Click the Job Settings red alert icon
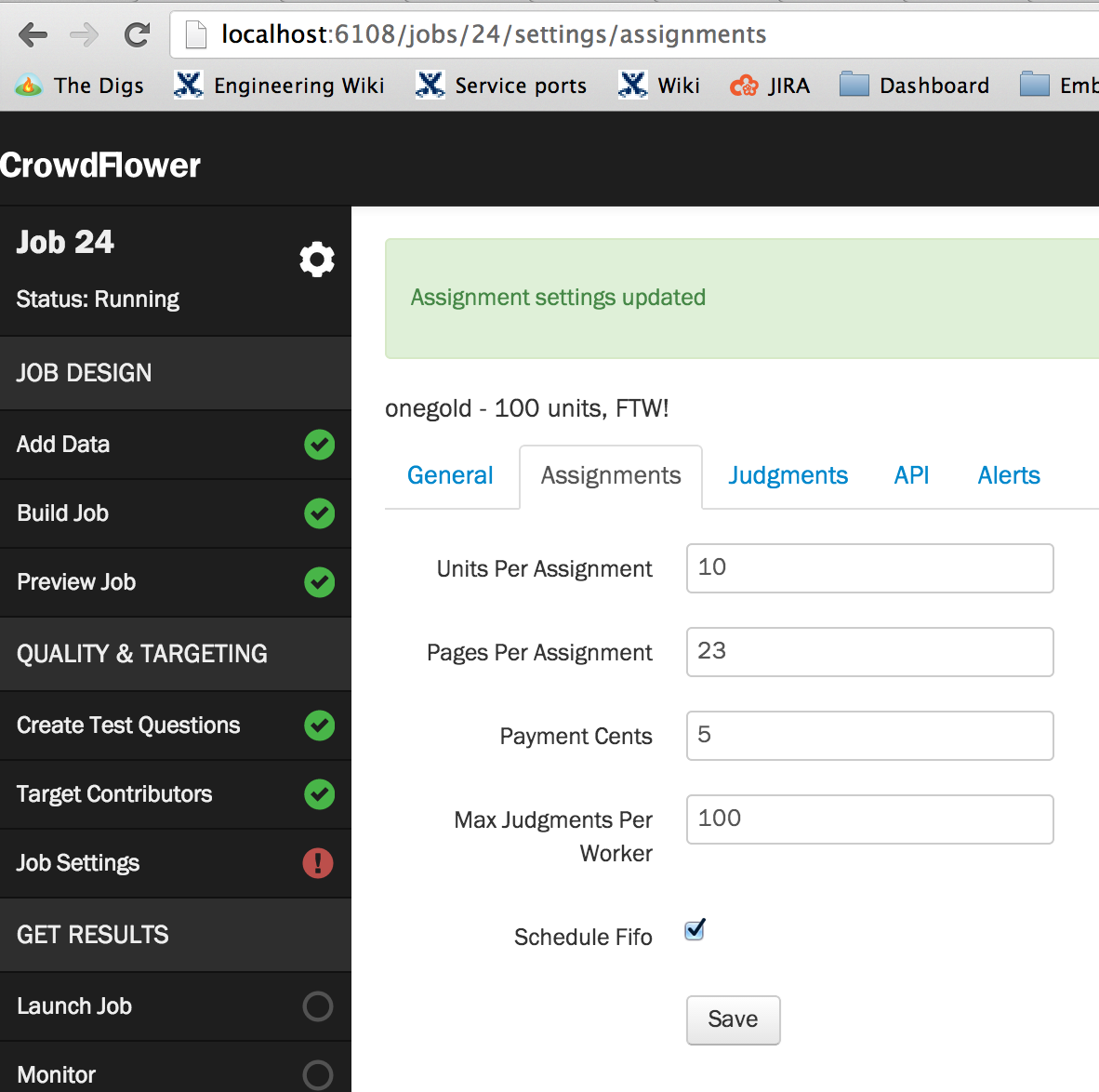The width and height of the screenshot is (1099, 1092). click(x=318, y=863)
